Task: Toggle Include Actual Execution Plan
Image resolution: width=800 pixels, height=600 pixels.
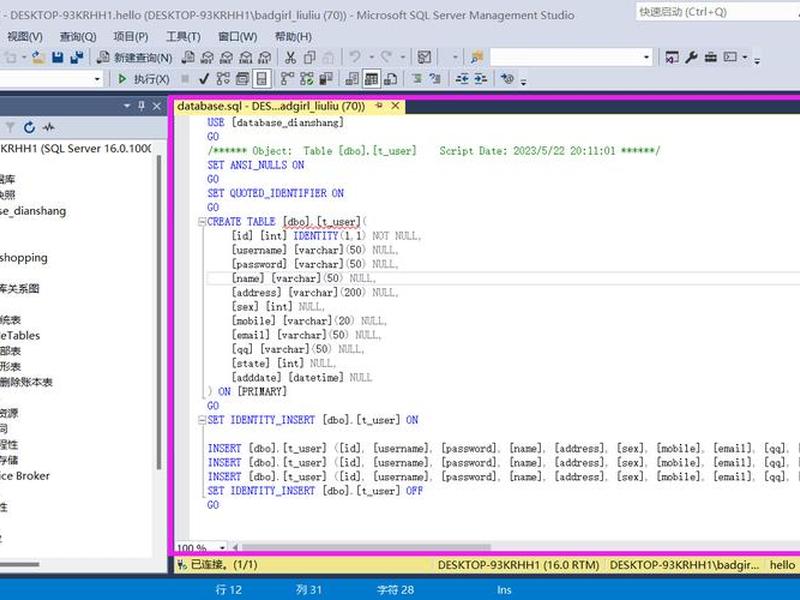Action: 287,79
